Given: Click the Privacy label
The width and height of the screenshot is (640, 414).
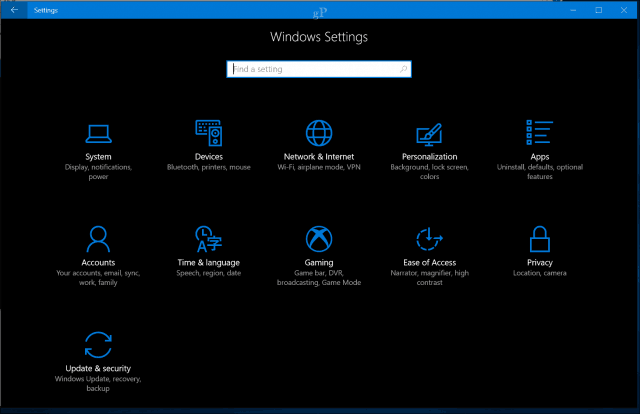Looking at the screenshot, I should [x=540, y=263].
